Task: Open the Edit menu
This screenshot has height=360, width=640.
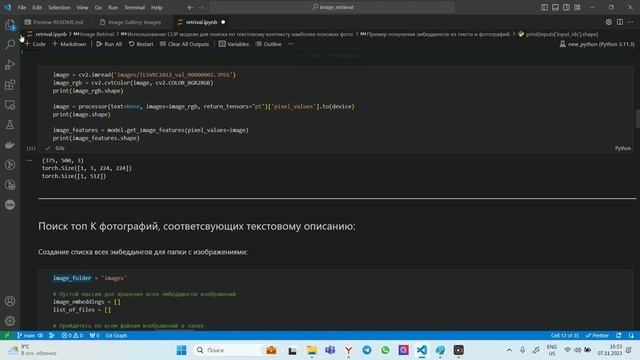Action: click(x=37, y=7)
